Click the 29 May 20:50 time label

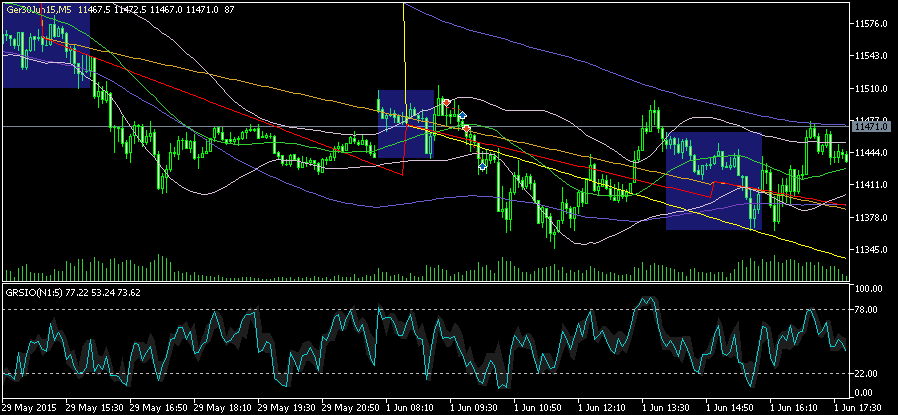[349, 406]
